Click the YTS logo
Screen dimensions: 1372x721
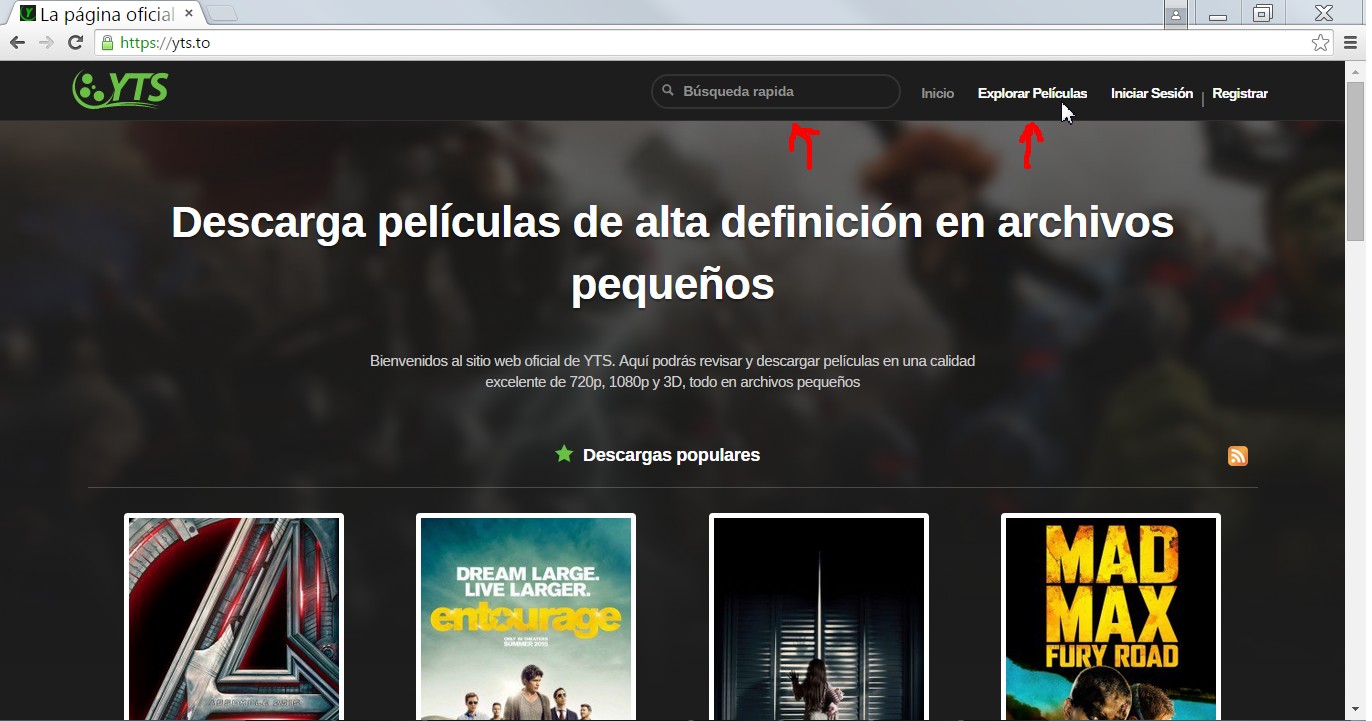tap(120, 90)
